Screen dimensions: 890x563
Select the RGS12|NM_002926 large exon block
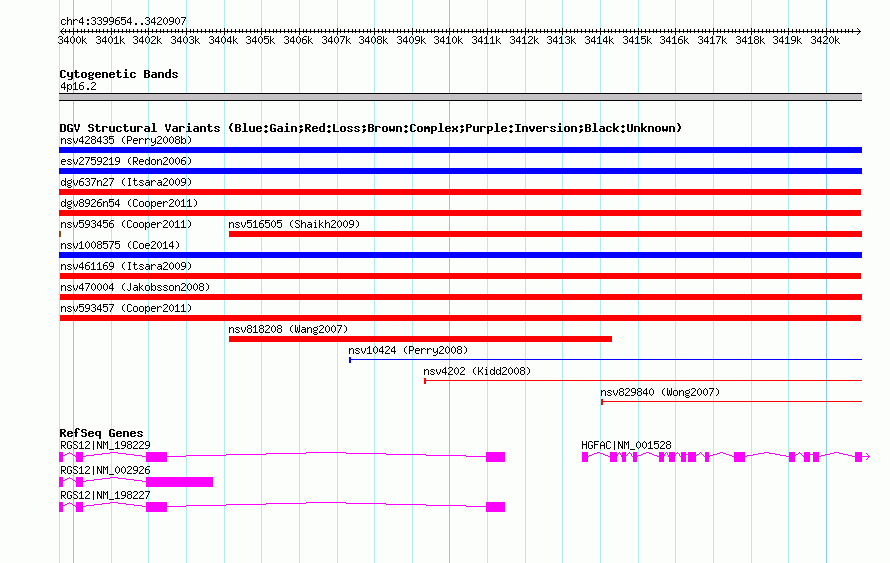[179, 482]
